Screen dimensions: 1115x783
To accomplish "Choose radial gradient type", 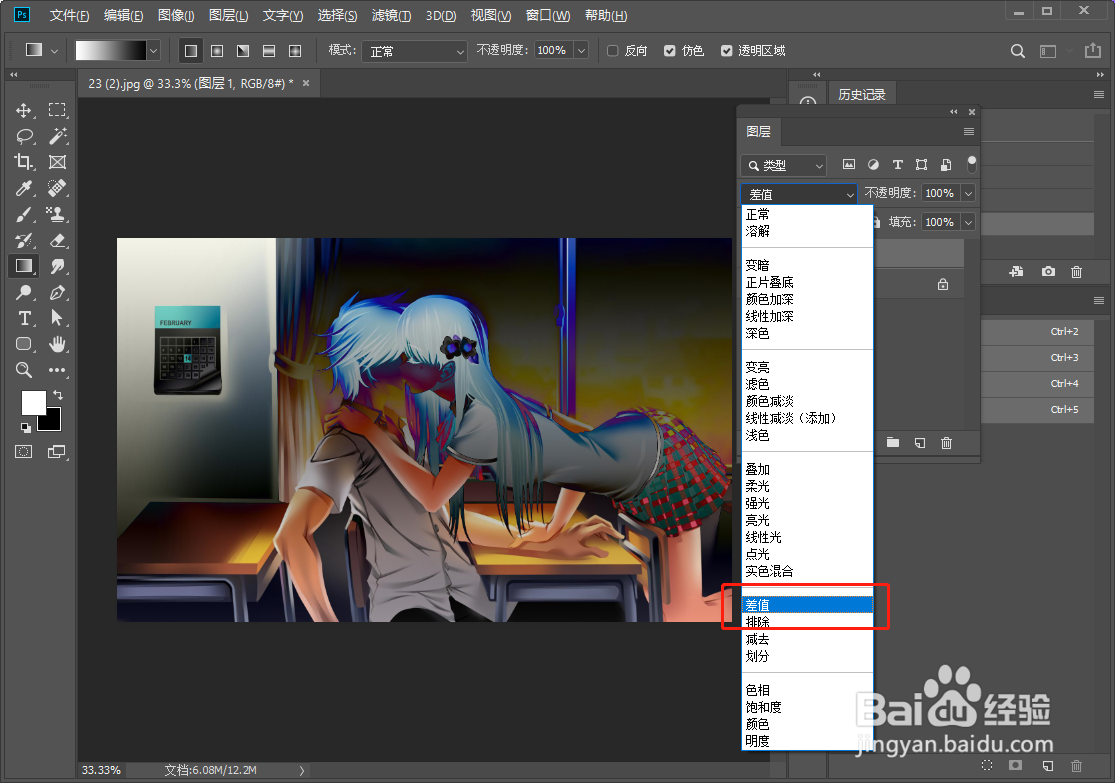I will [217, 50].
